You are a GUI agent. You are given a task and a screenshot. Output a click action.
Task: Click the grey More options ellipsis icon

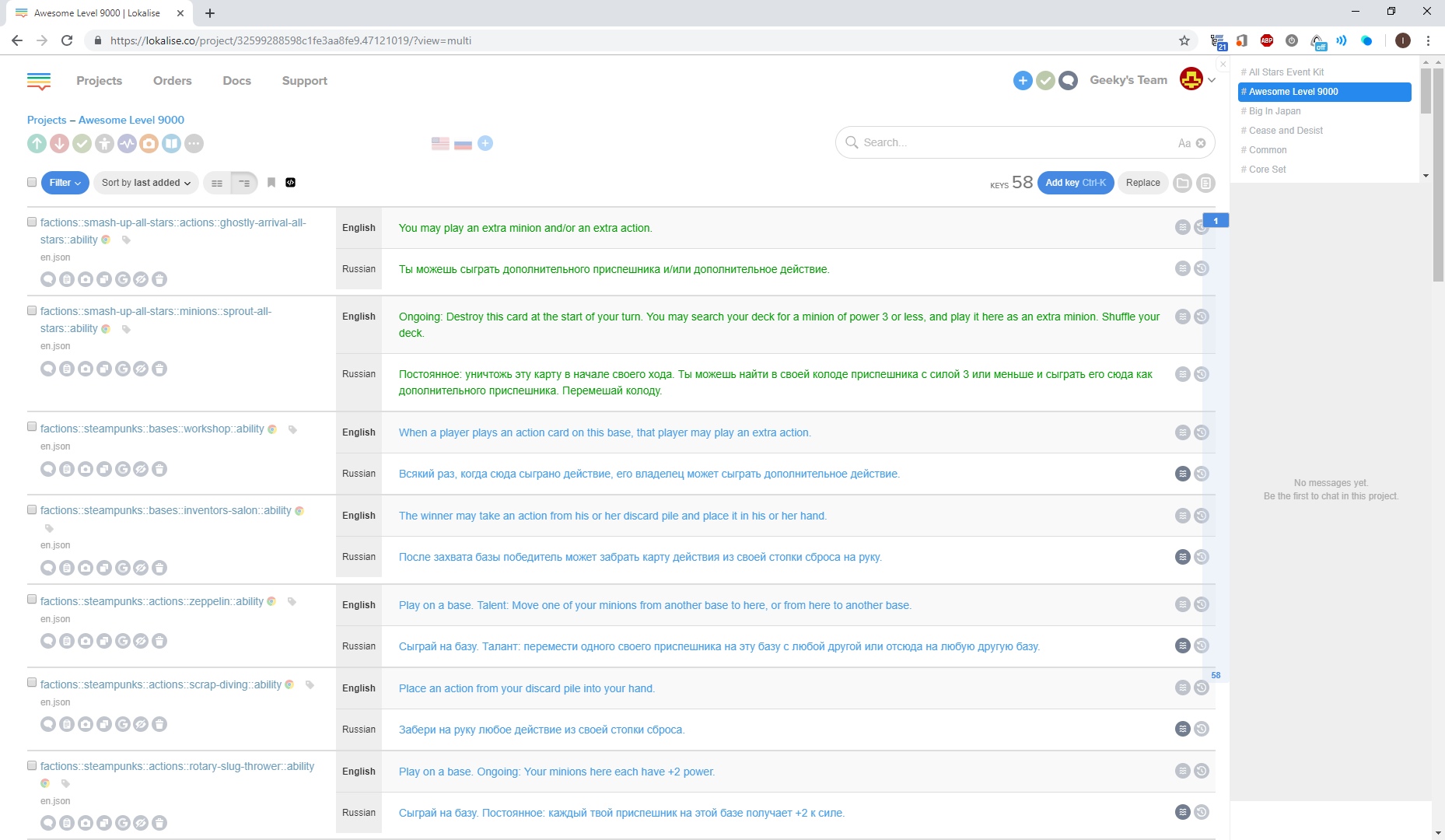point(194,143)
